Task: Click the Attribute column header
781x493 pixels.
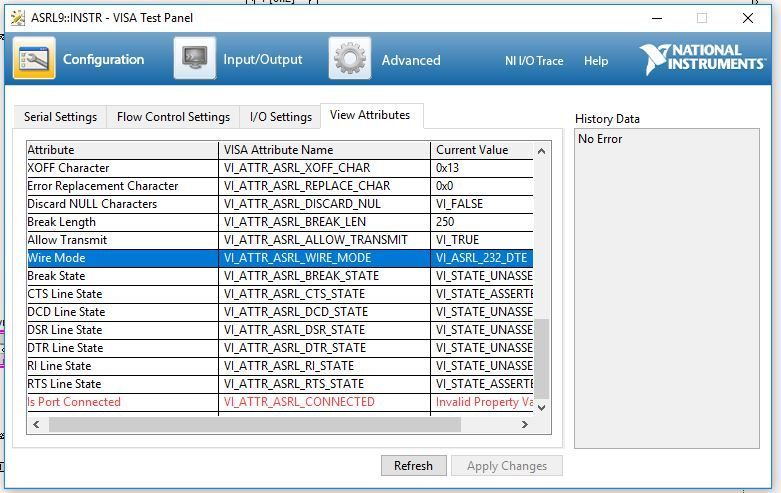Action: [x=122, y=150]
